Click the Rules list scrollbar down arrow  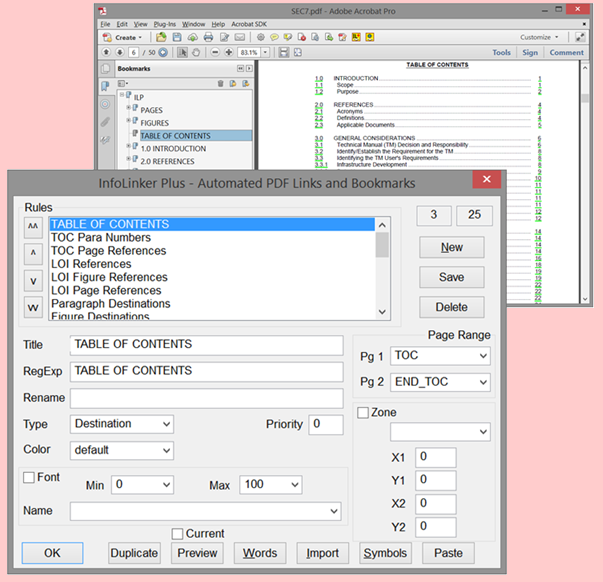(382, 312)
